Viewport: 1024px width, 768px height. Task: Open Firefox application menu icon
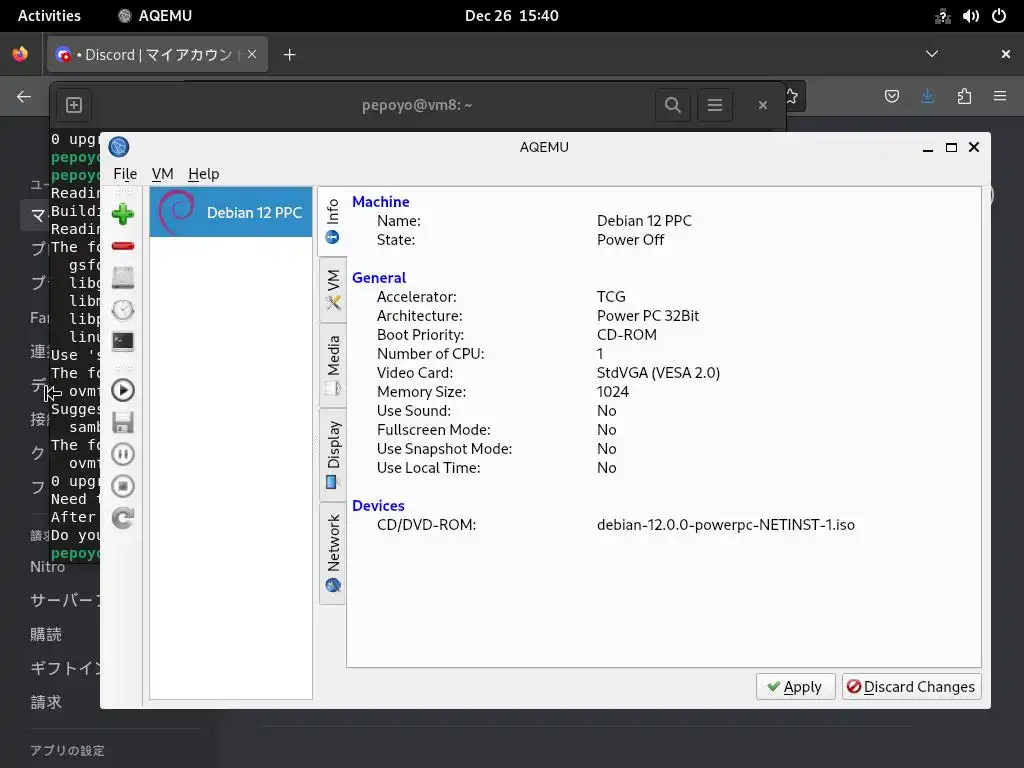[1000, 97]
